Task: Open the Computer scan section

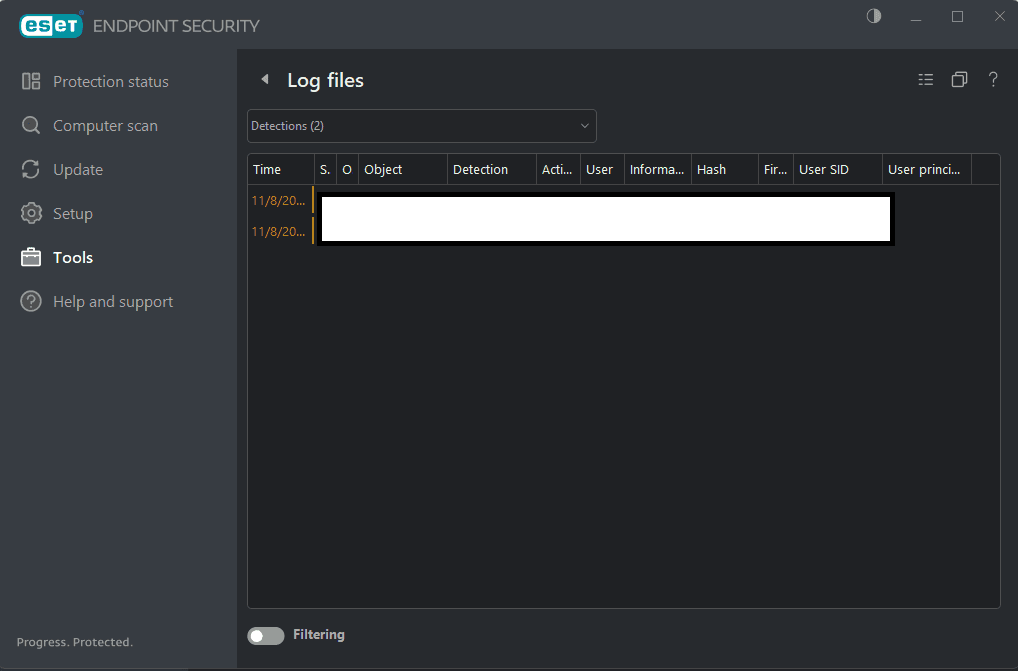Action: (105, 126)
